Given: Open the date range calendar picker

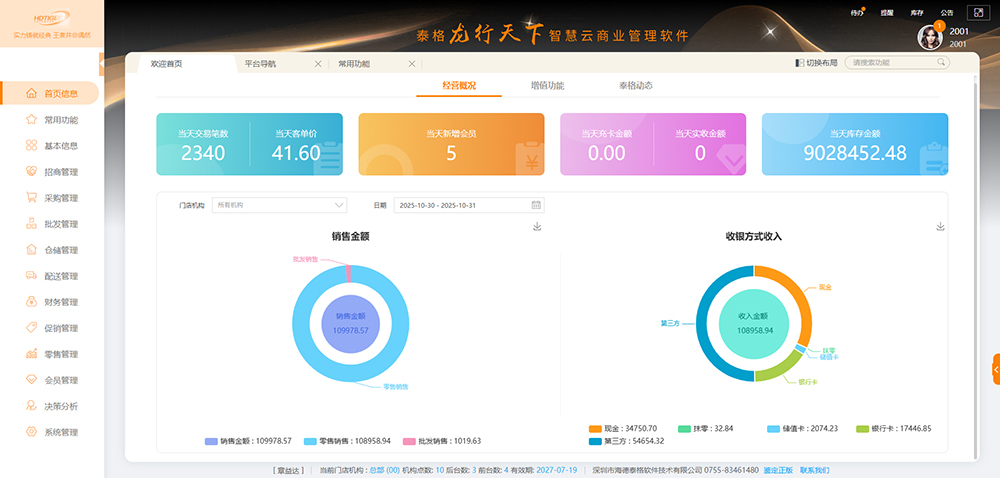Looking at the screenshot, I should coord(536,205).
